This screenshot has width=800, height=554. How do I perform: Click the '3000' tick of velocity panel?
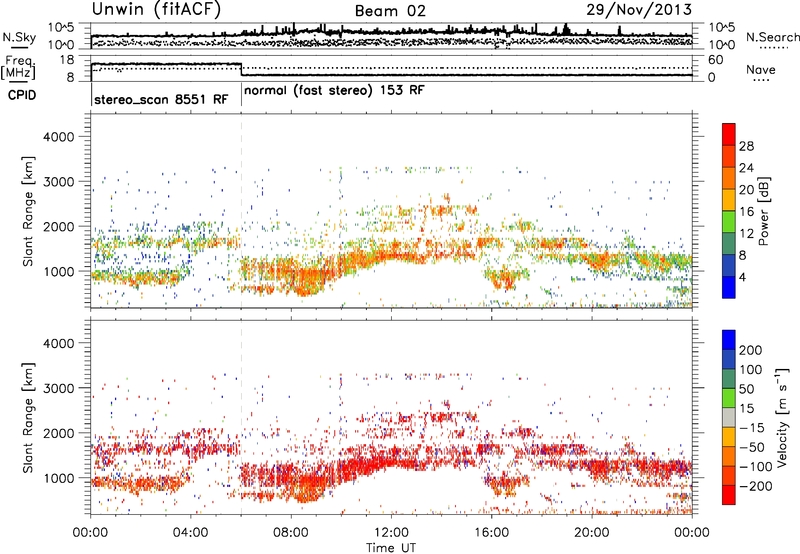[58, 388]
